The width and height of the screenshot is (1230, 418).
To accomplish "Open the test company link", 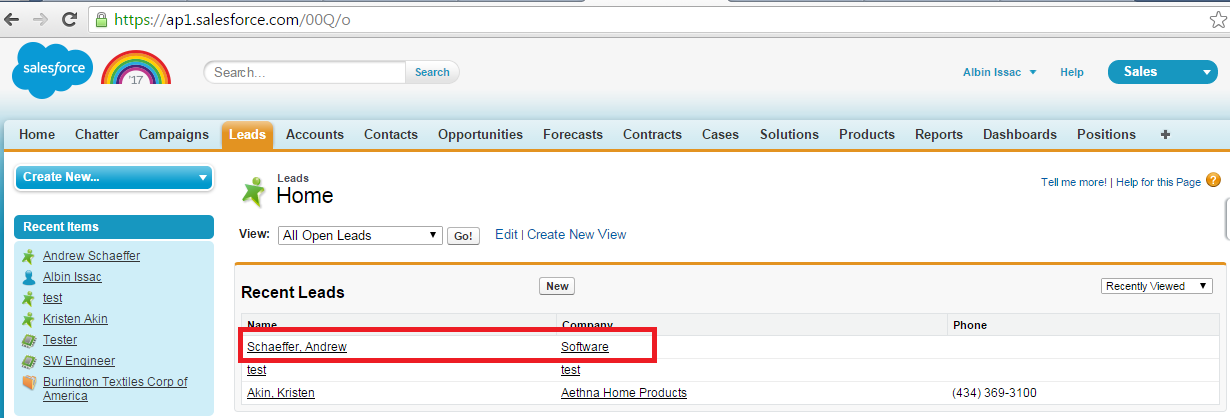I will [x=570, y=369].
